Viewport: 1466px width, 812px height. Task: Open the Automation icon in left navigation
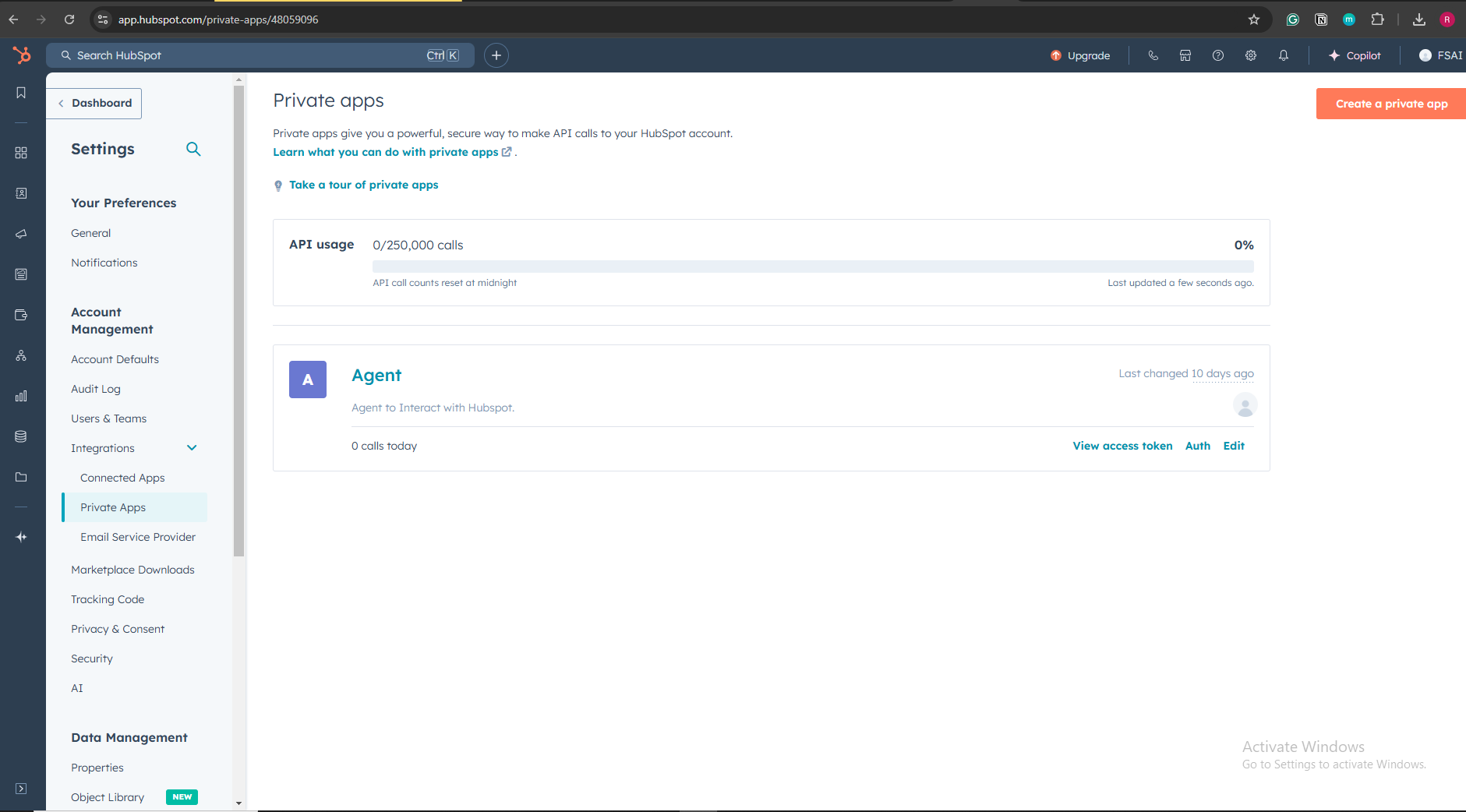click(21, 355)
